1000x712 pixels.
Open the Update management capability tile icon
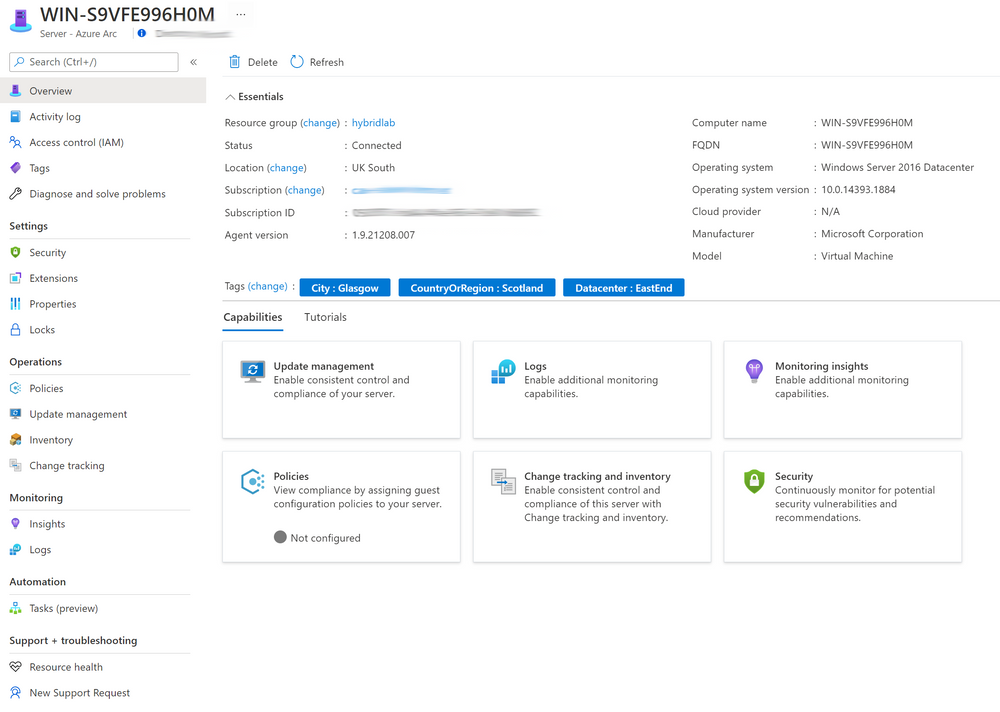coord(251,372)
